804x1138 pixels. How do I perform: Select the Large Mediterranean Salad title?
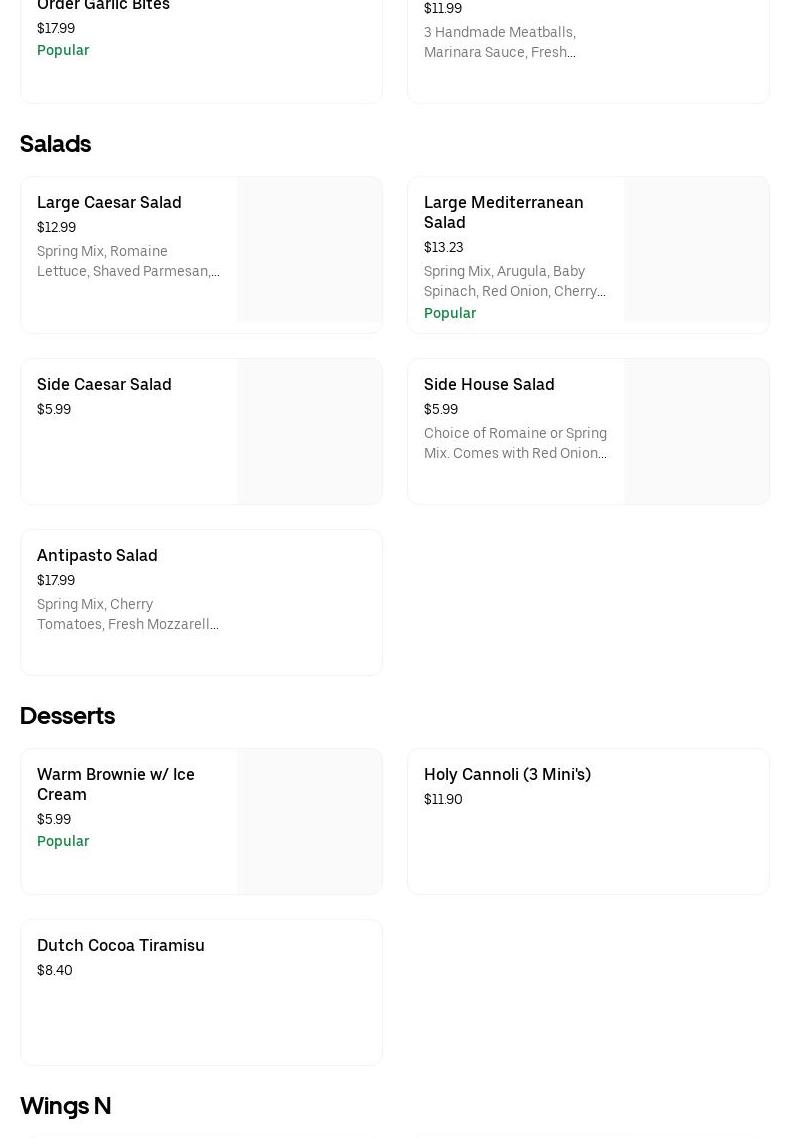[x=503, y=212]
